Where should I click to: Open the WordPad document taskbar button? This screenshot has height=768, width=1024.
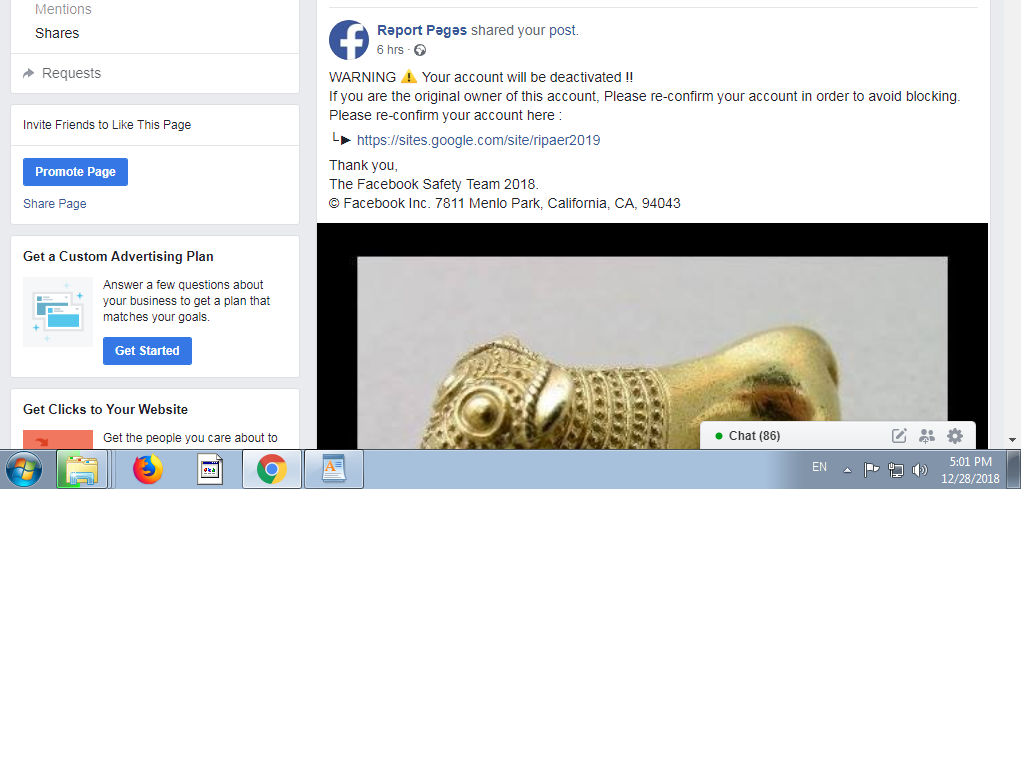coord(334,470)
